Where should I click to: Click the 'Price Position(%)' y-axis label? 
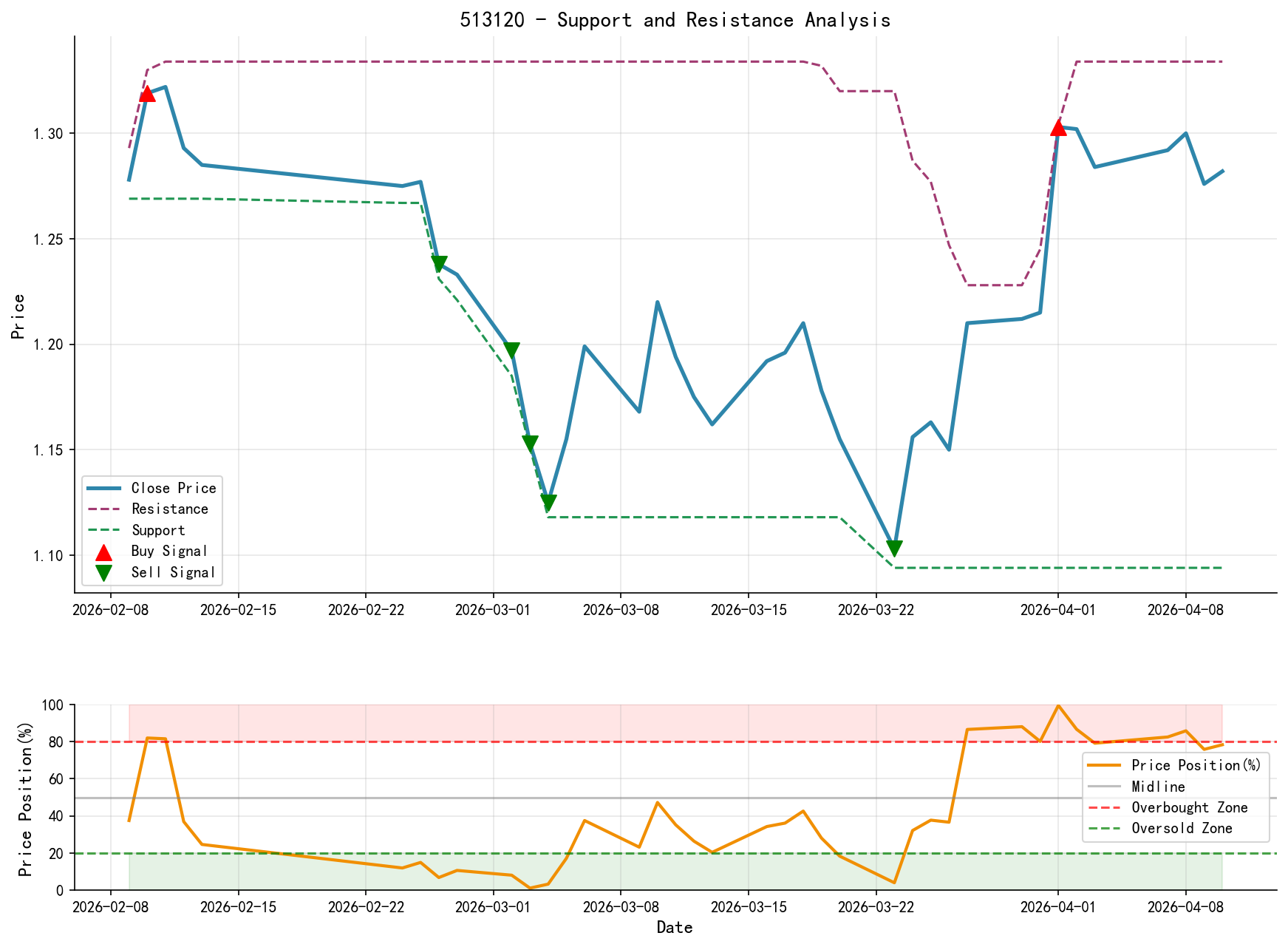click(26, 798)
